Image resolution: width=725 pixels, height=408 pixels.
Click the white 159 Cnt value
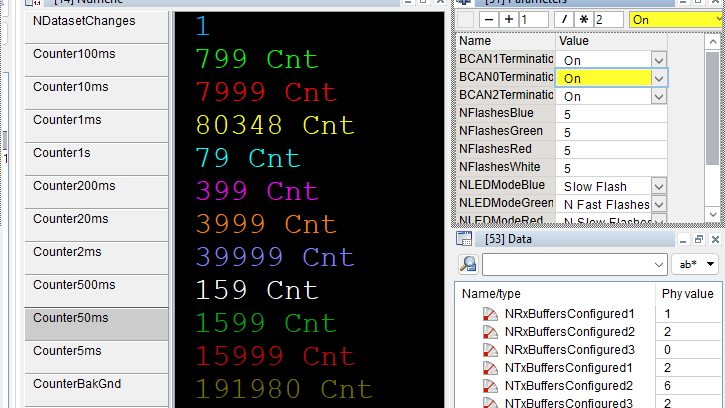(x=257, y=290)
